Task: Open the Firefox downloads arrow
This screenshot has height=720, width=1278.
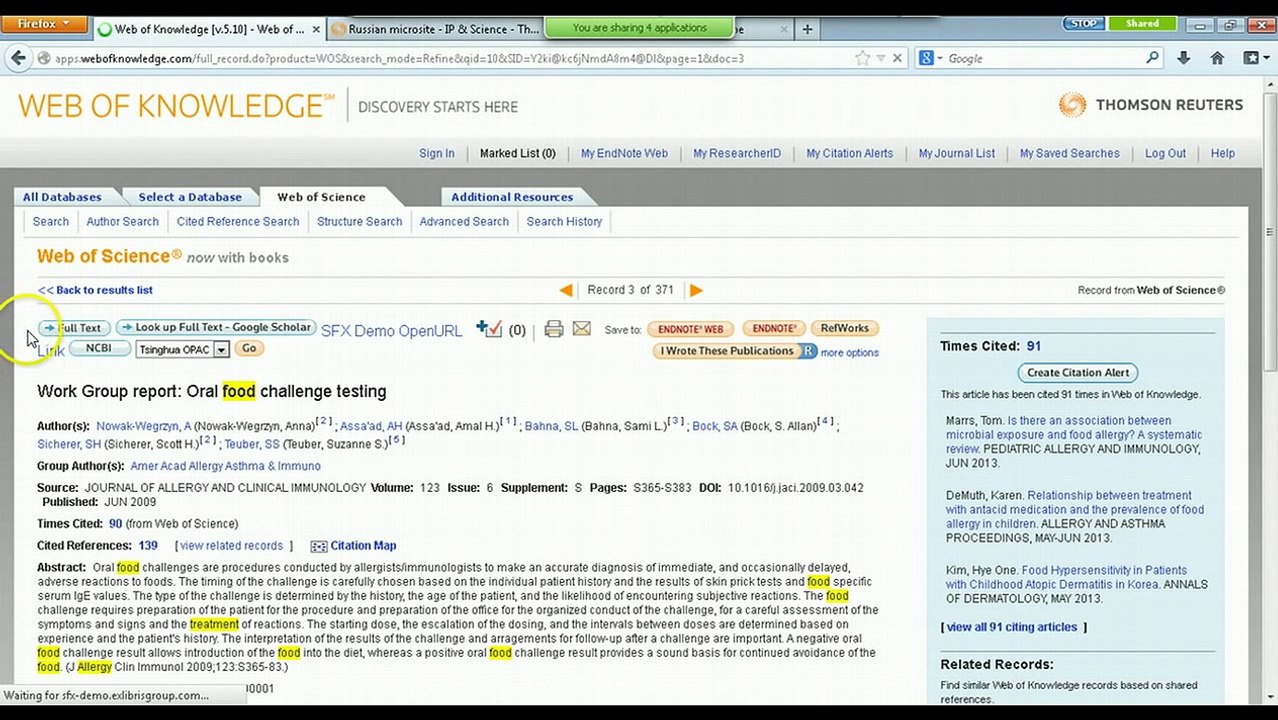Action: click(x=1183, y=58)
